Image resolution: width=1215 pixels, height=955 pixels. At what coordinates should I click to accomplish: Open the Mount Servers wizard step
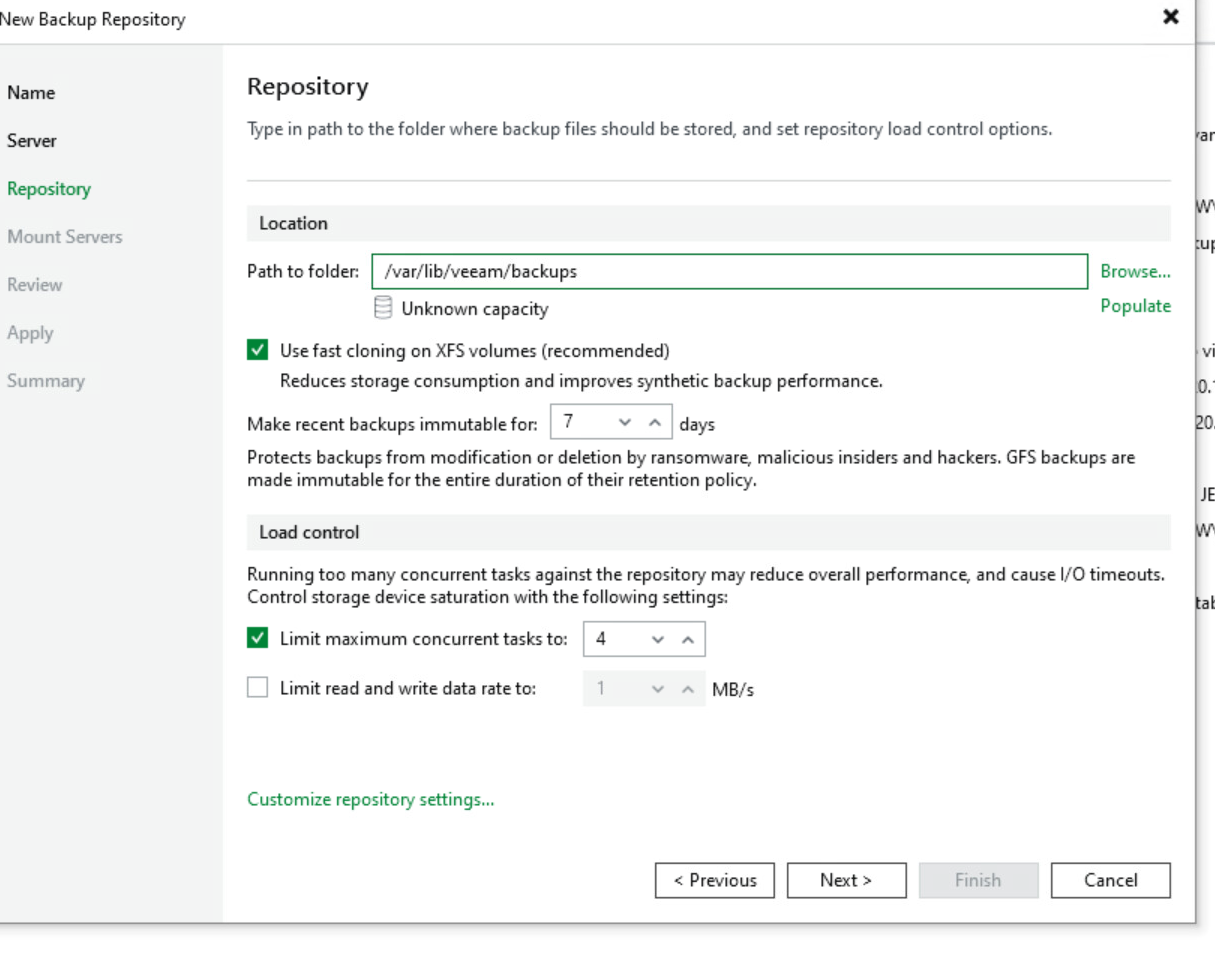tap(65, 237)
